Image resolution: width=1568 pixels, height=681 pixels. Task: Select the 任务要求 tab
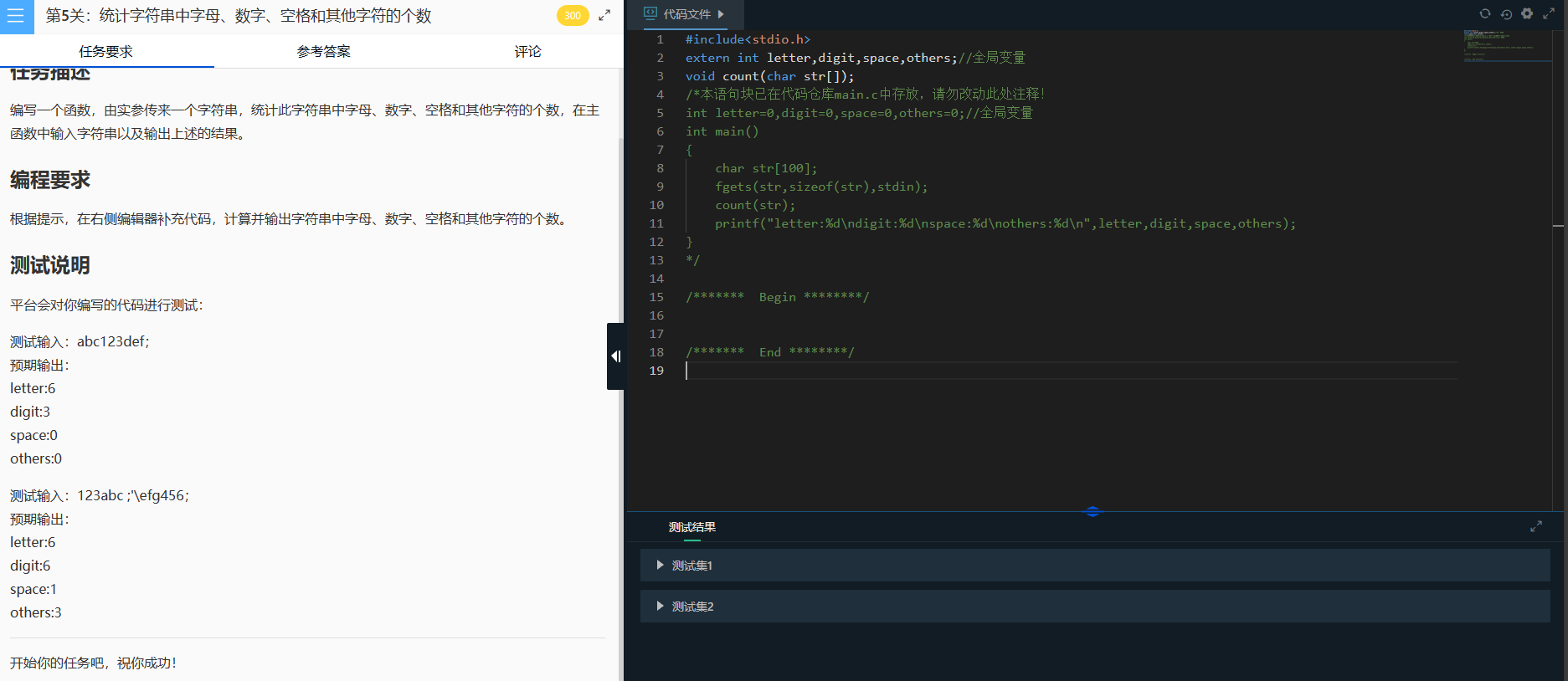coord(106,52)
